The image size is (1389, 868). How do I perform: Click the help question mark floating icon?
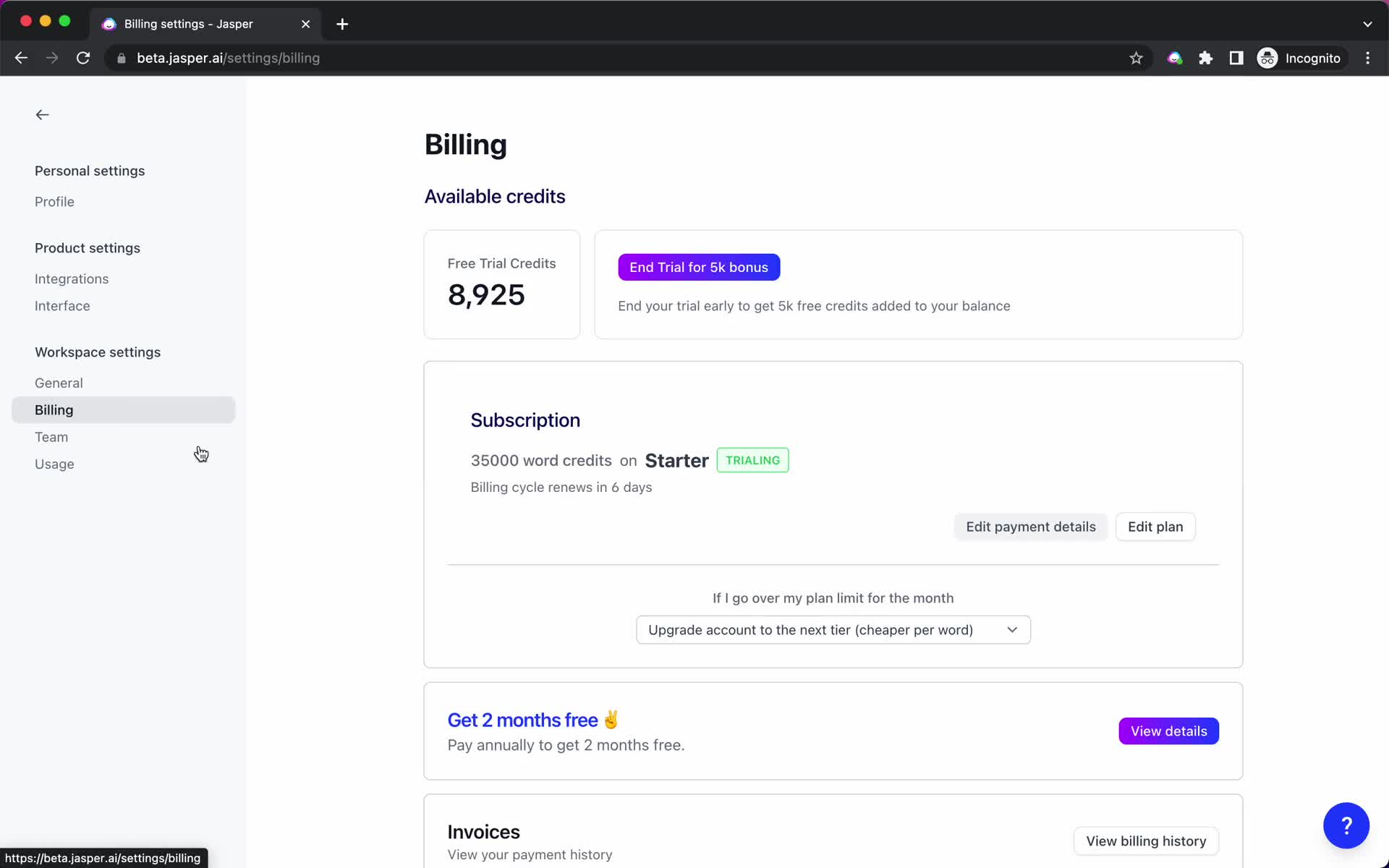click(x=1346, y=825)
